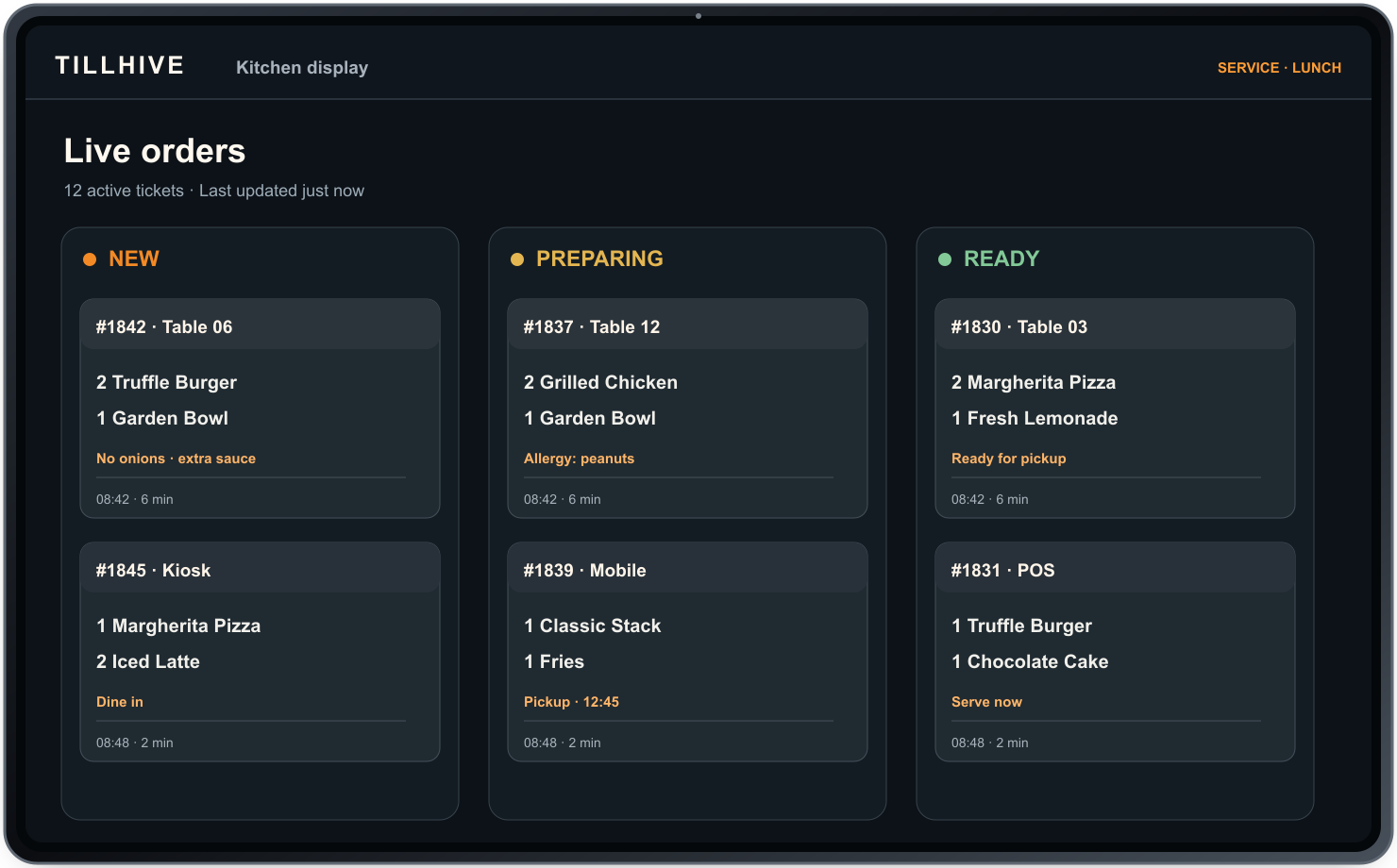The width and height of the screenshot is (1397, 868).
Task: Click the Dine in note
Action: [x=120, y=702]
